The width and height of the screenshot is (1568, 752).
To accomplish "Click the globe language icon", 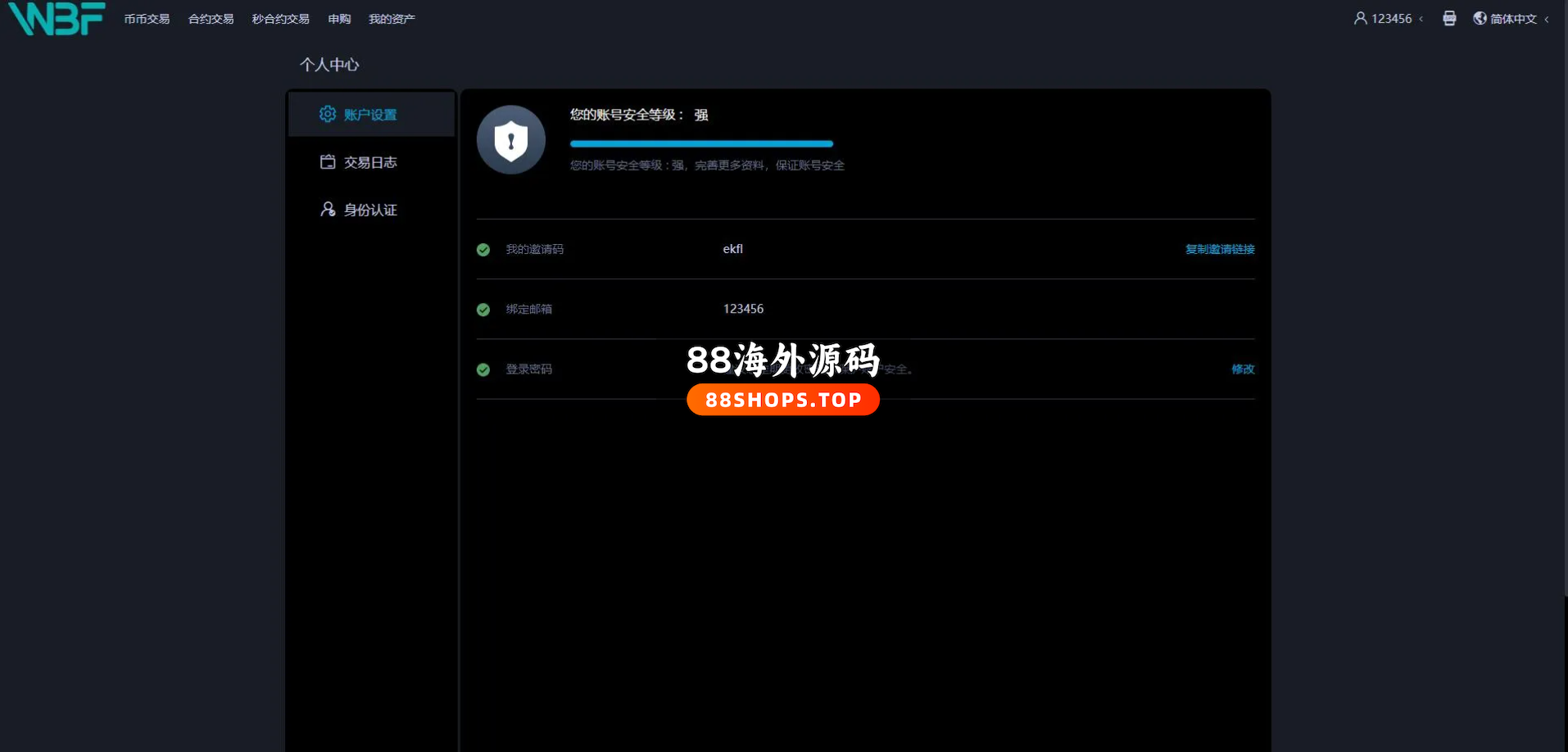I will point(1480,18).
